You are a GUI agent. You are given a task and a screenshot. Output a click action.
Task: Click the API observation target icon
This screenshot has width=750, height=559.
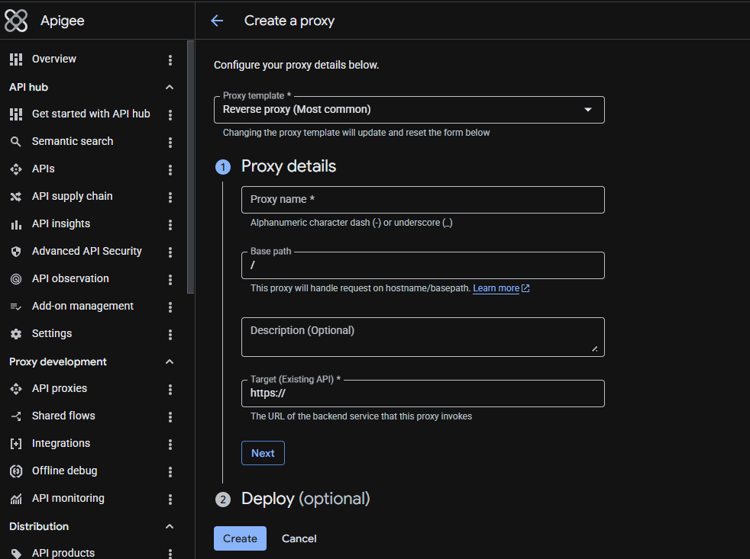[x=16, y=279]
